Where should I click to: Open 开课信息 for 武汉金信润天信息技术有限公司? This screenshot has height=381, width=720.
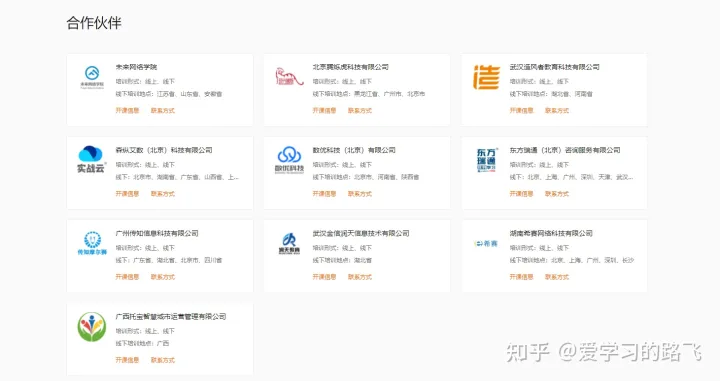click(x=324, y=277)
